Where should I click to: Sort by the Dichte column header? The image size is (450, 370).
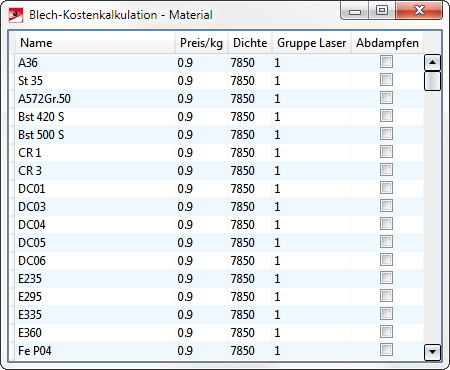[250, 43]
